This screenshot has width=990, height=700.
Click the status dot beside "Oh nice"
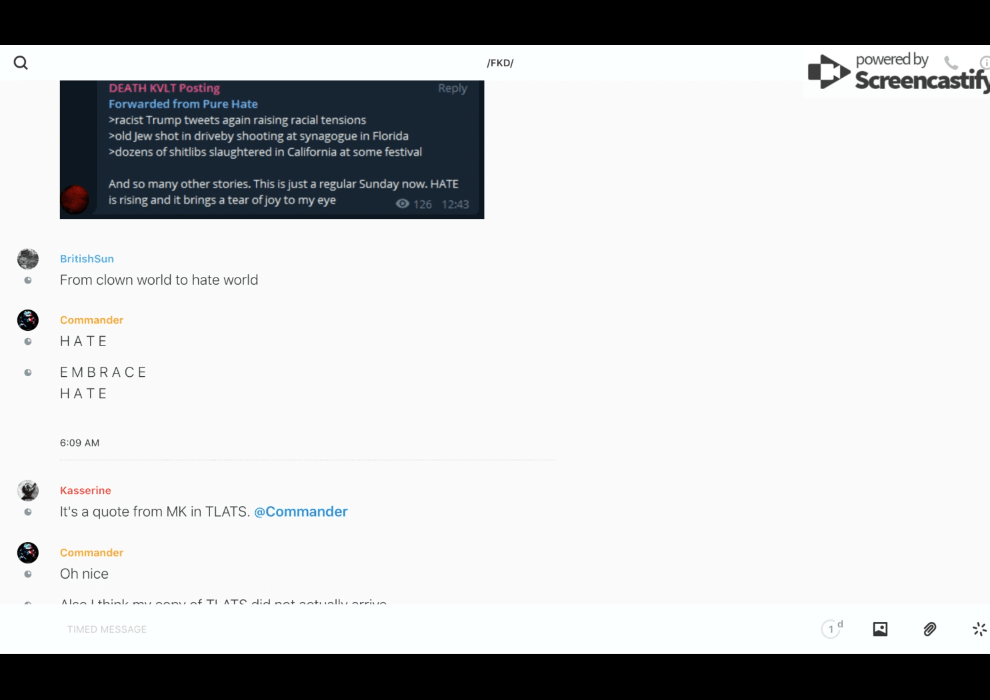(28, 574)
